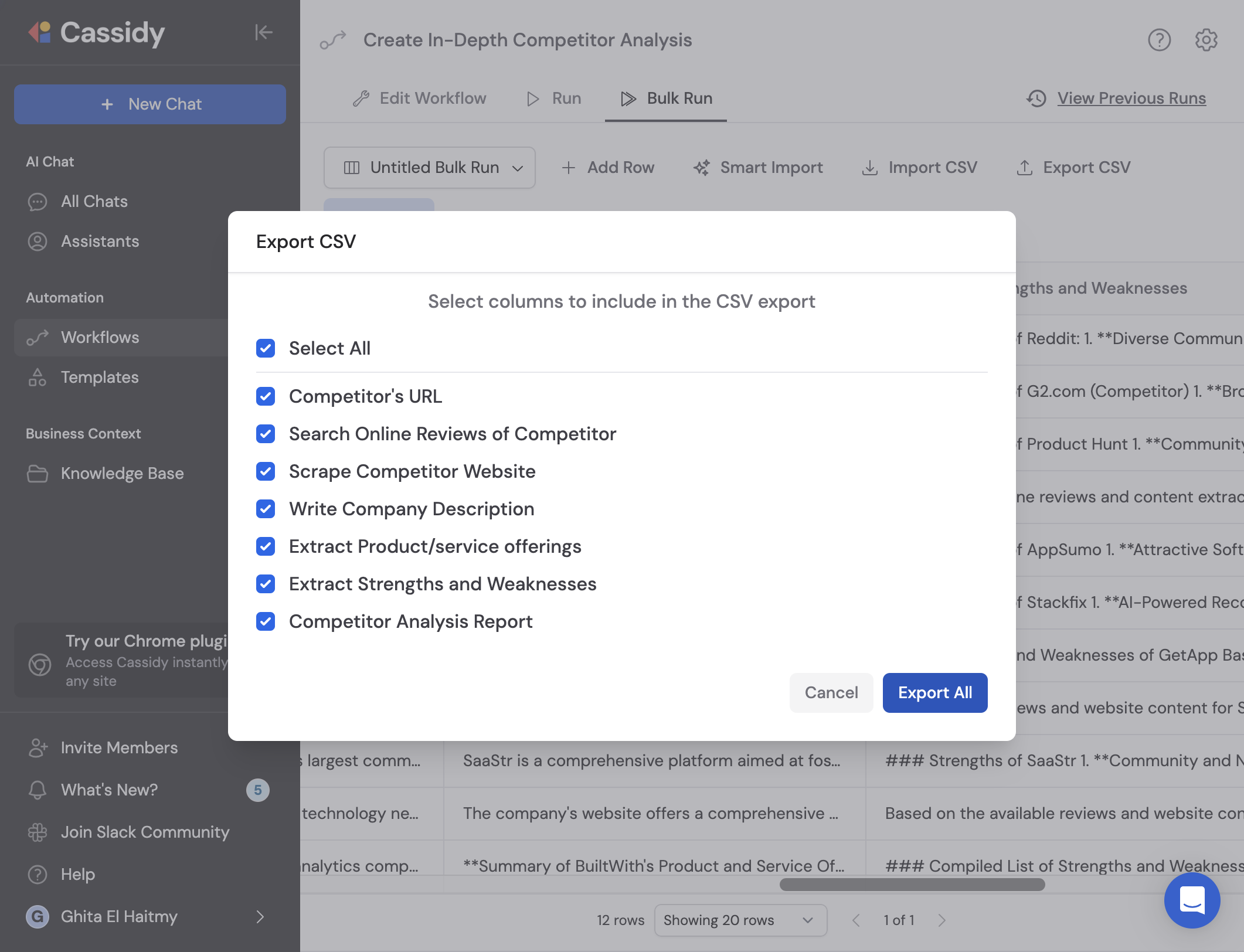The width and height of the screenshot is (1244, 952).
Task: Open the Untitled Bulk Run dropdown
Action: tap(429, 168)
